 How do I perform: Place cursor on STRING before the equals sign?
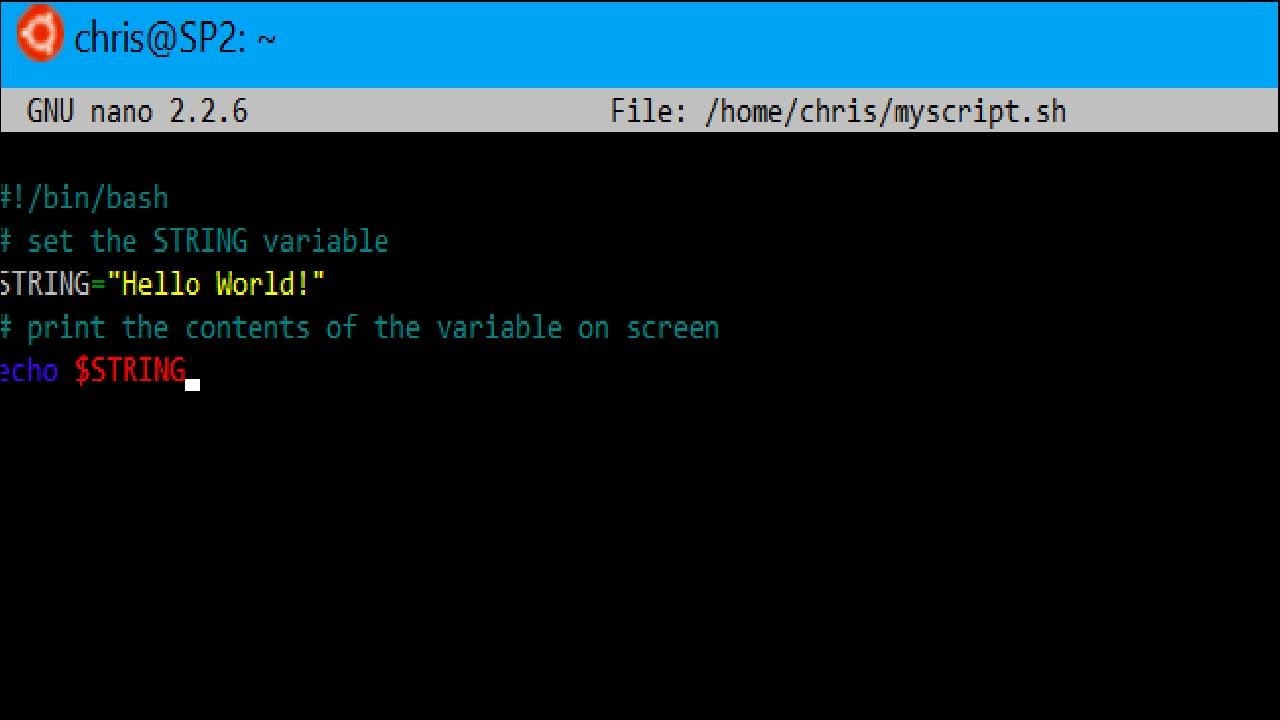(x=45, y=284)
